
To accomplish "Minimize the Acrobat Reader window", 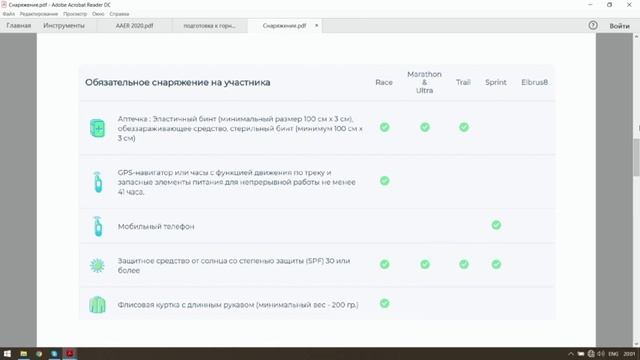I will click(590, 4).
